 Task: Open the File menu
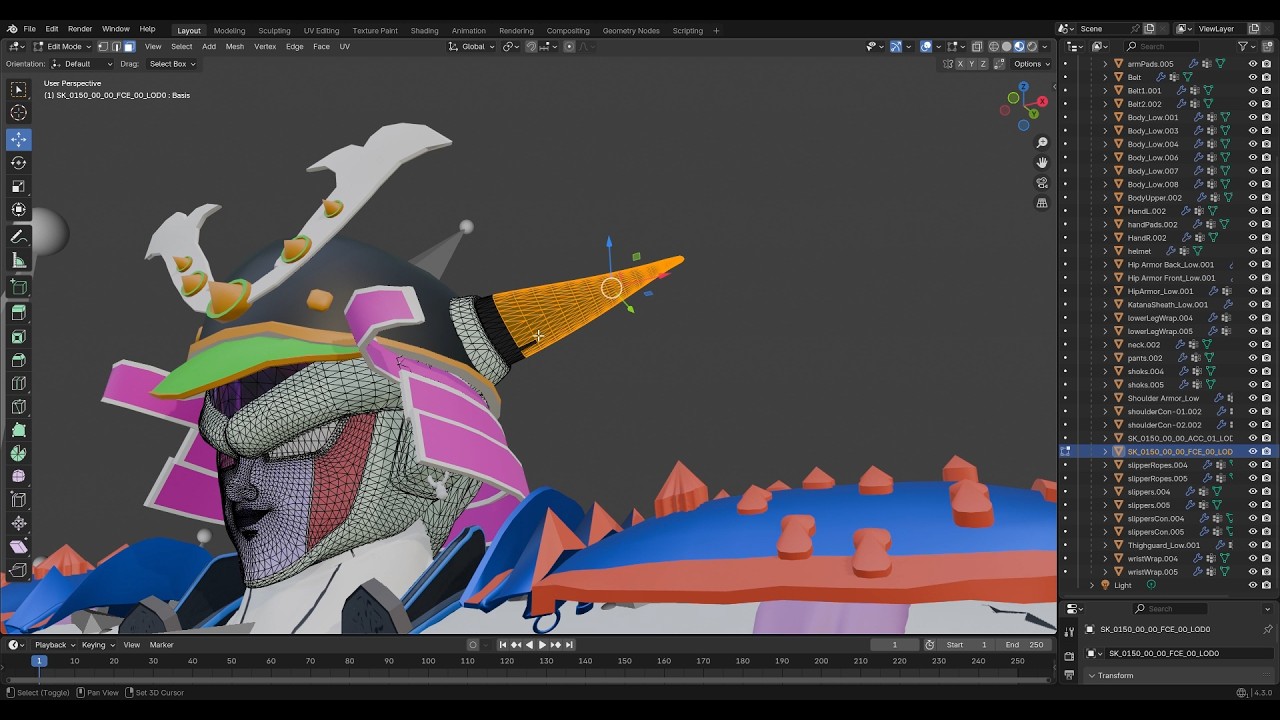[30, 29]
